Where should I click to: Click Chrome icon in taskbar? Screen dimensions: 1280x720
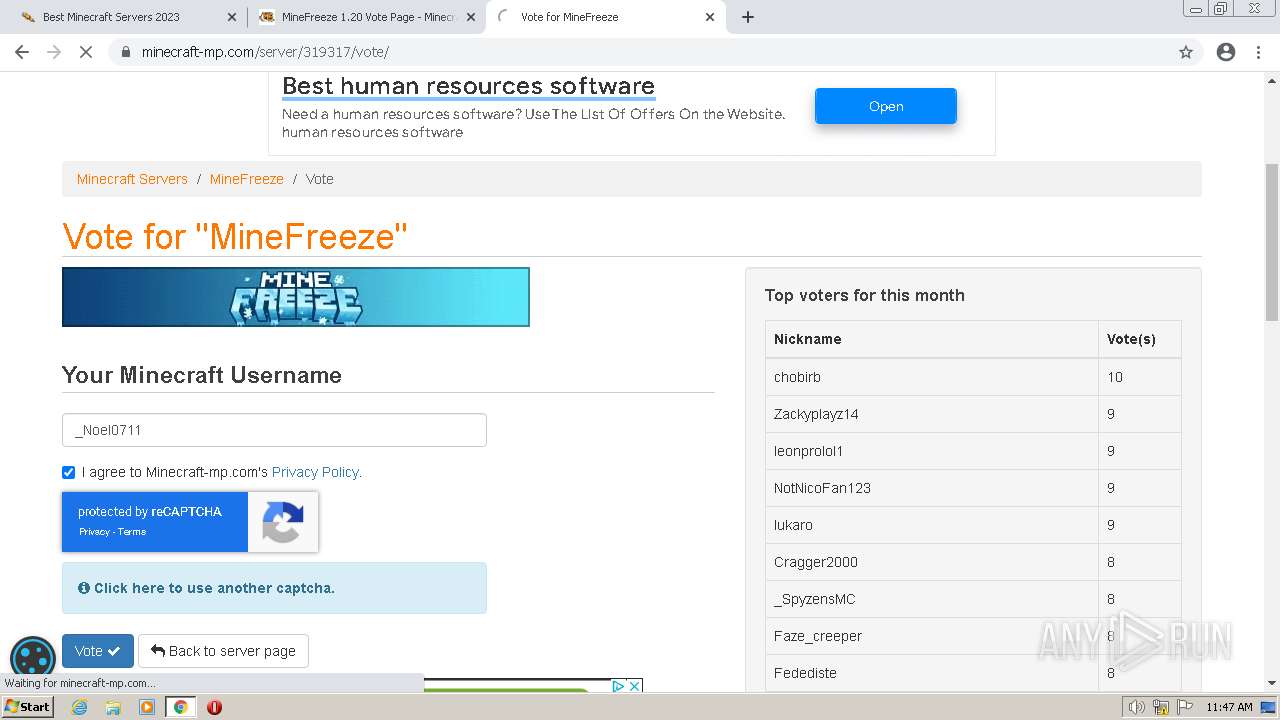[180, 707]
